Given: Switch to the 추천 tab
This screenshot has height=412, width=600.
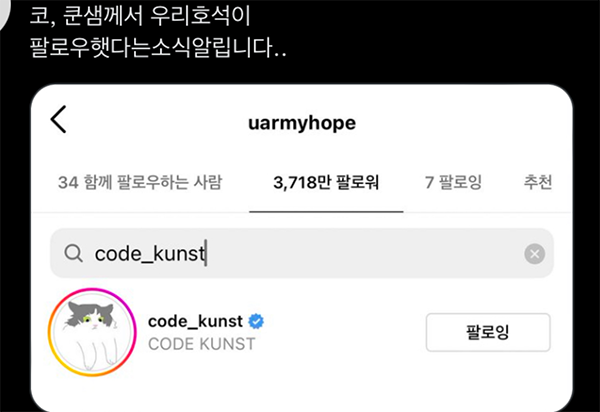Looking at the screenshot, I should 538,182.
